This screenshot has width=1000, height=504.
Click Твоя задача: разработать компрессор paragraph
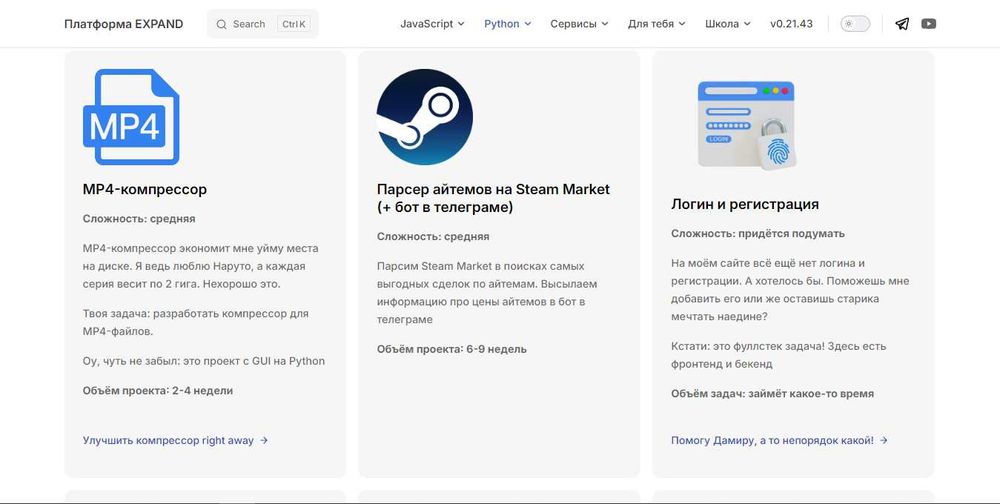[x=196, y=323]
